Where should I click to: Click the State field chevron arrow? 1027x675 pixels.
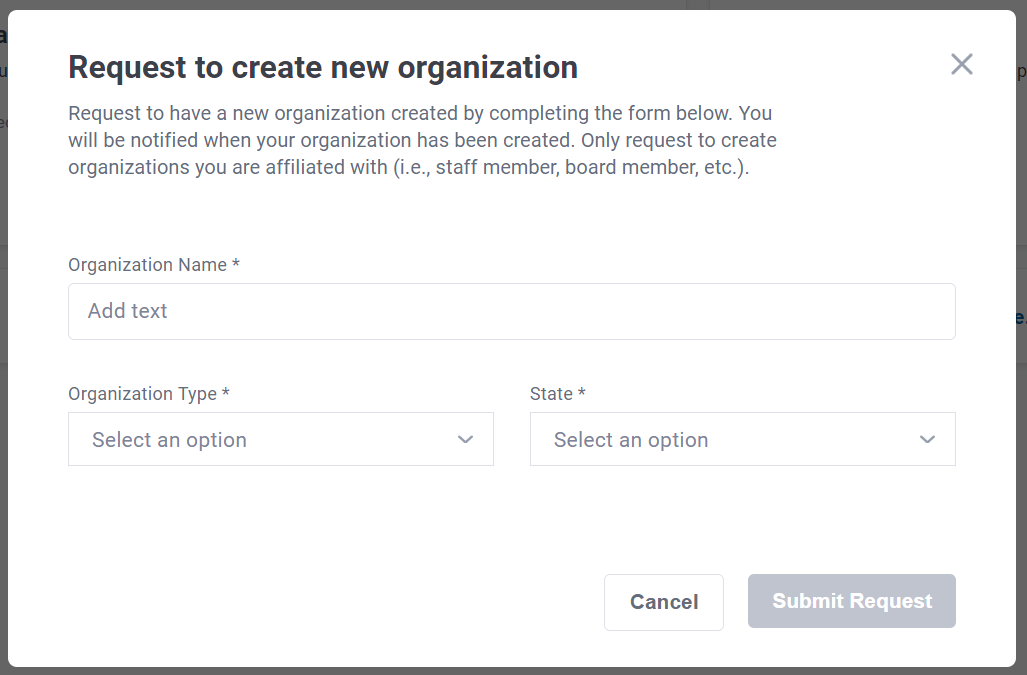(927, 440)
